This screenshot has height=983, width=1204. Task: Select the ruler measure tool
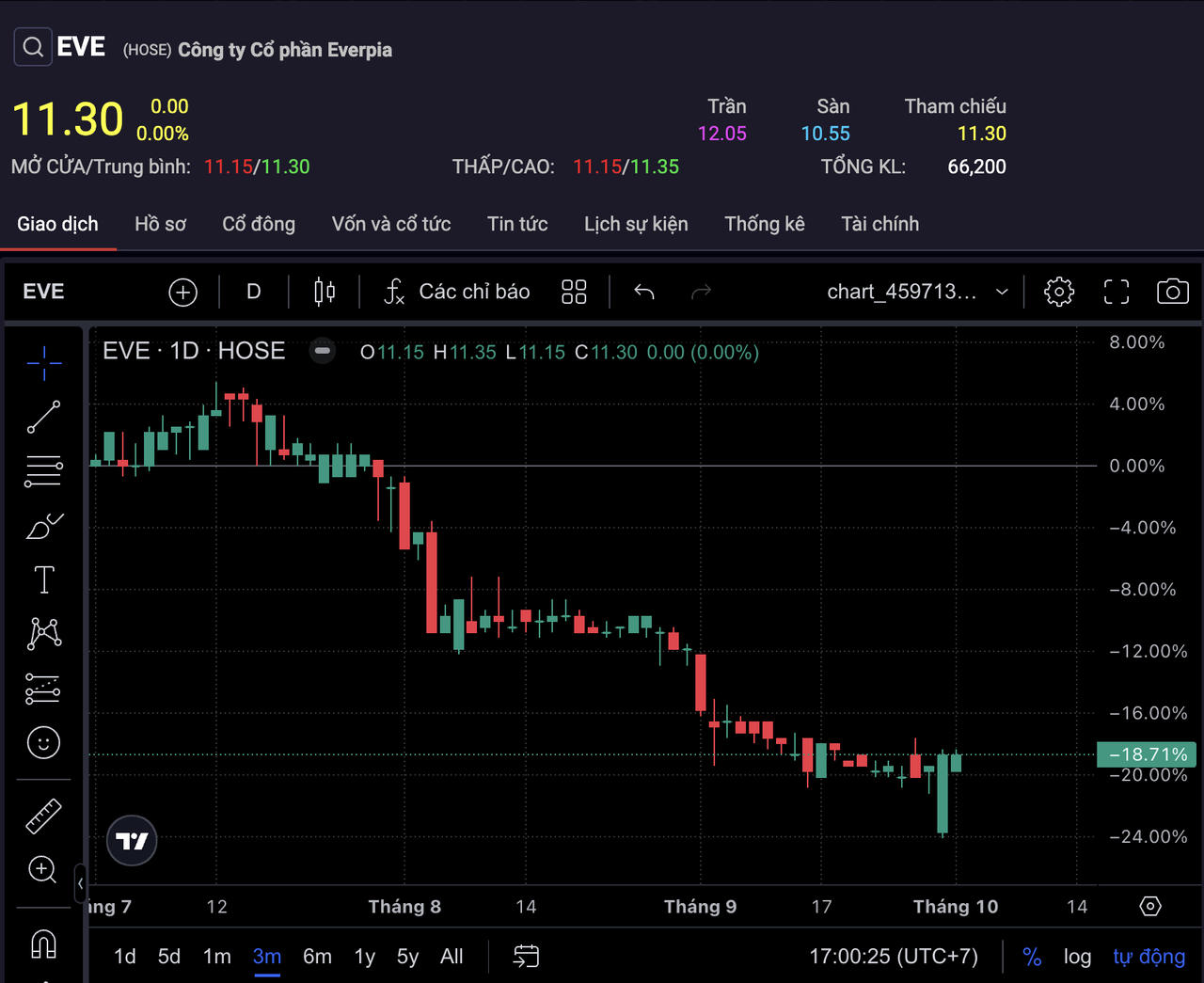[43, 816]
